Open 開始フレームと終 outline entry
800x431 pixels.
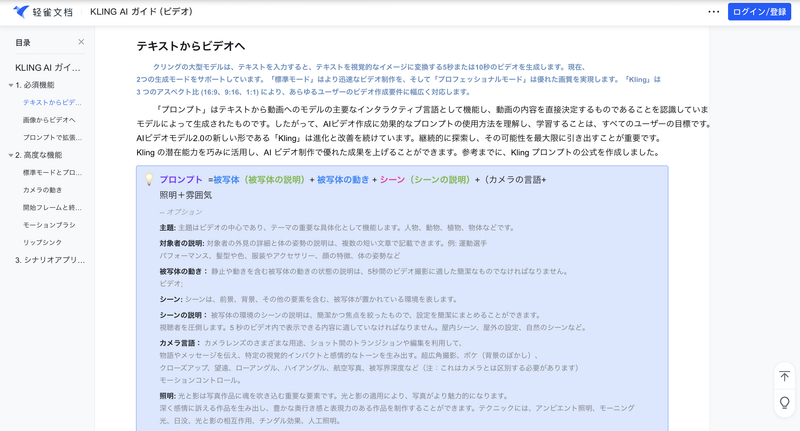52,207
